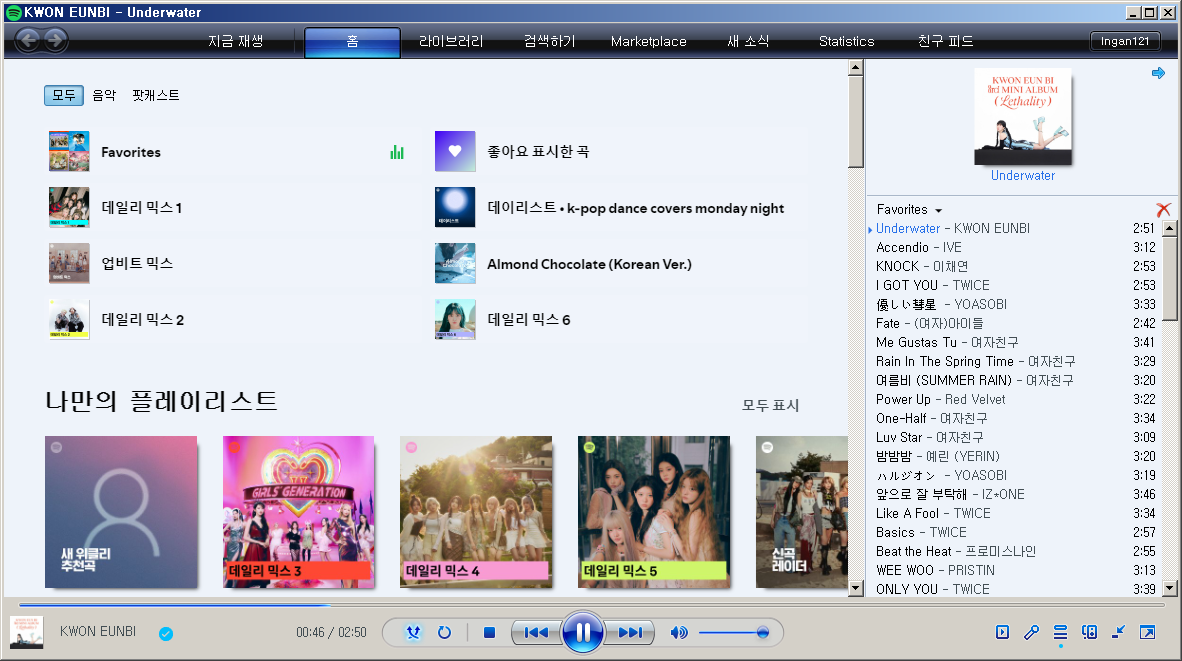The height and width of the screenshot is (661, 1182).
Task: Open the 라이브러리 tab
Action: (x=451, y=41)
